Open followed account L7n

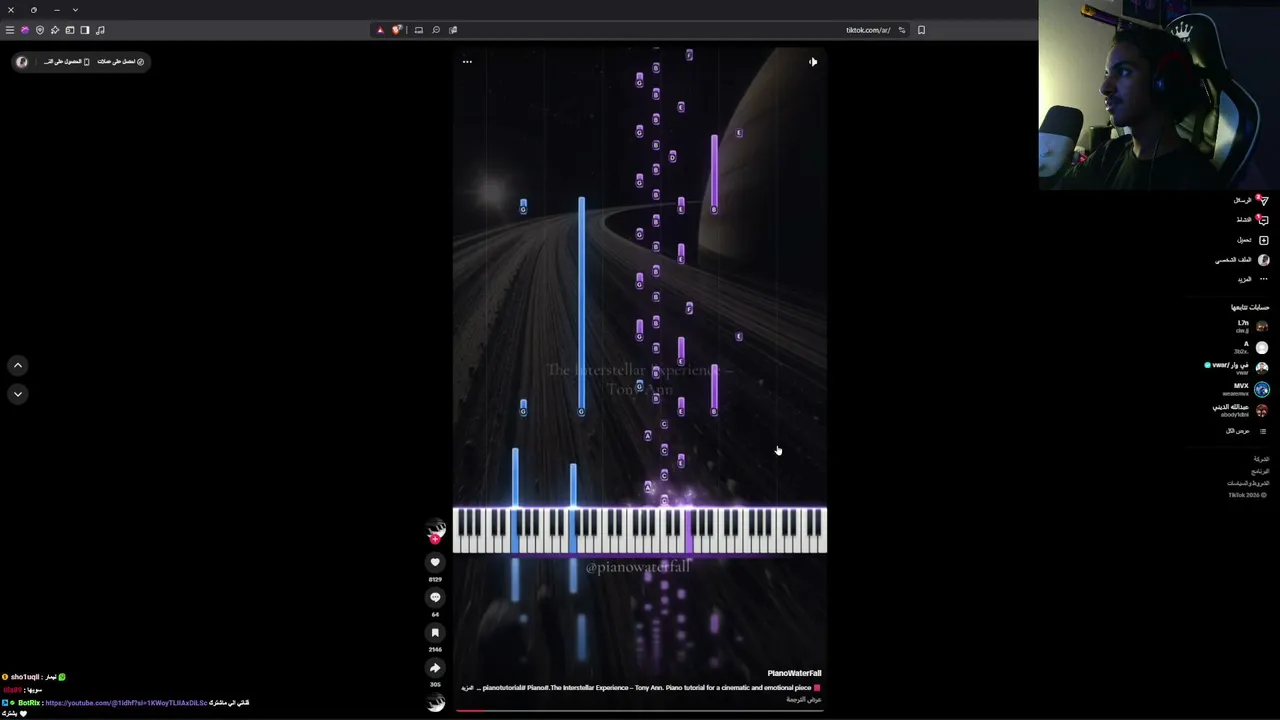(x=1250, y=326)
